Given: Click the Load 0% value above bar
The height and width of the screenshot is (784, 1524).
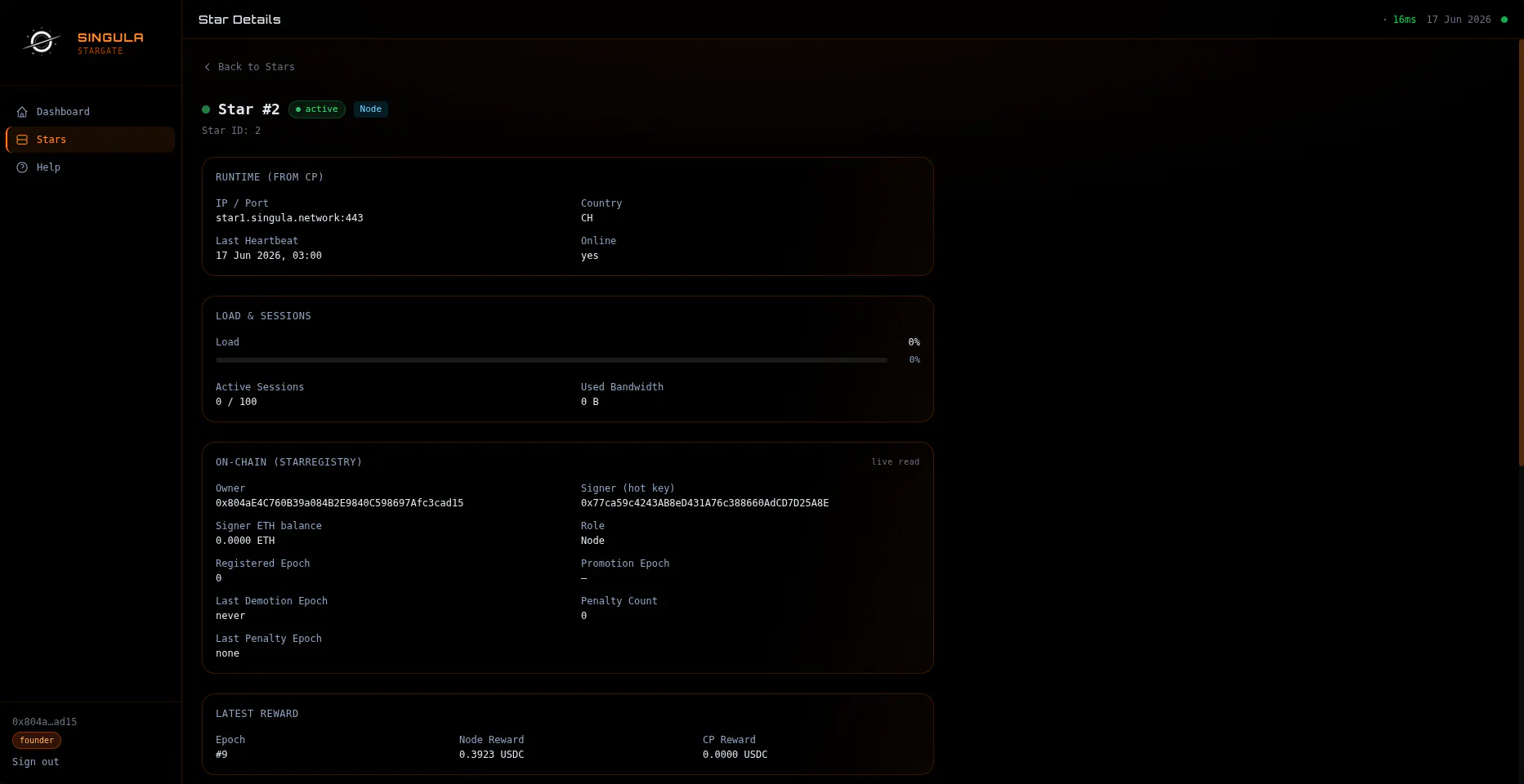Looking at the screenshot, I should [914, 342].
